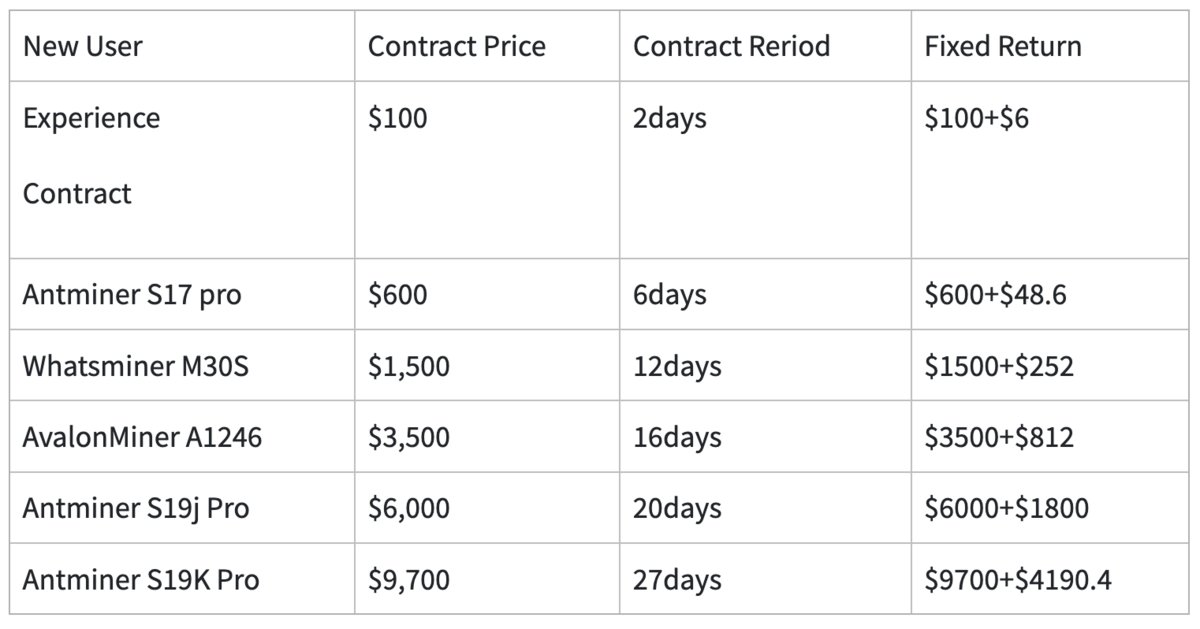This screenshot has height=629, width=1200.
Task: Select the "$9700+$4190.4" fixed return cell
Action: click(1018, 579)
